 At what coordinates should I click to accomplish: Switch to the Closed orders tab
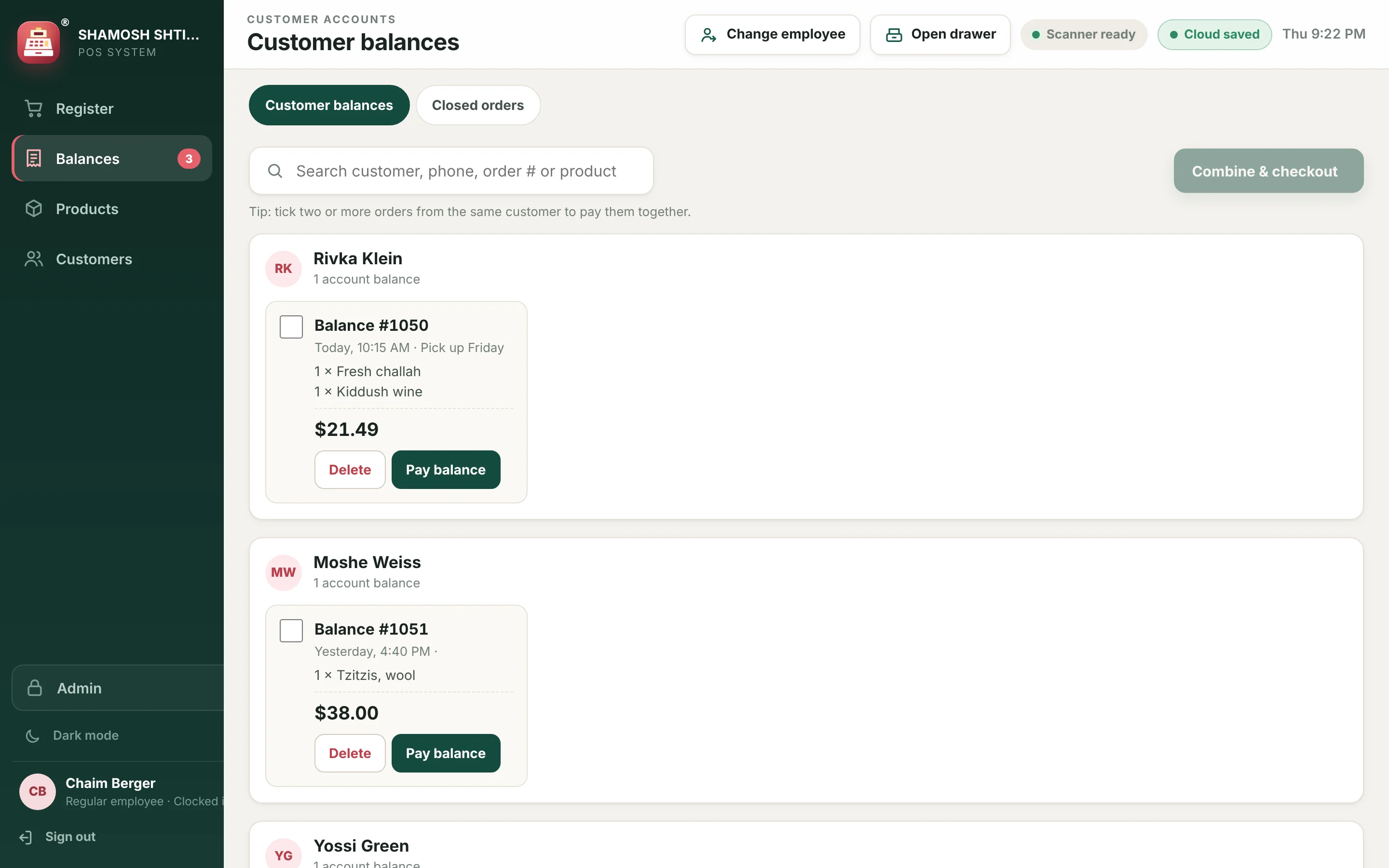click(477, 105)
